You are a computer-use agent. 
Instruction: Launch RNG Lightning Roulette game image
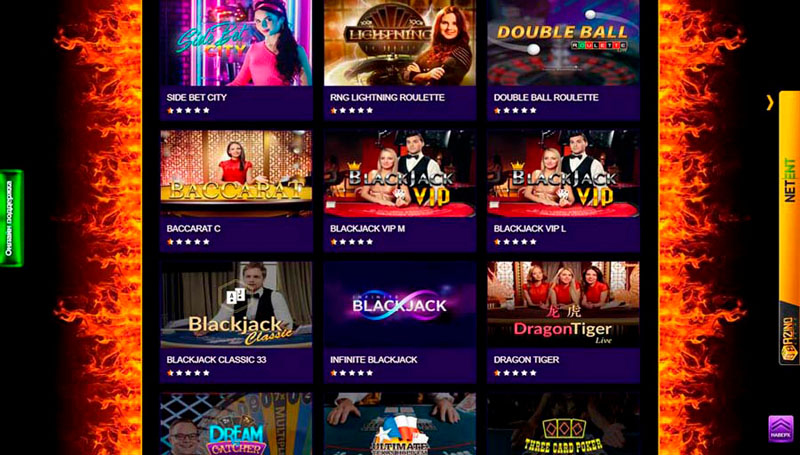point(400,43)
